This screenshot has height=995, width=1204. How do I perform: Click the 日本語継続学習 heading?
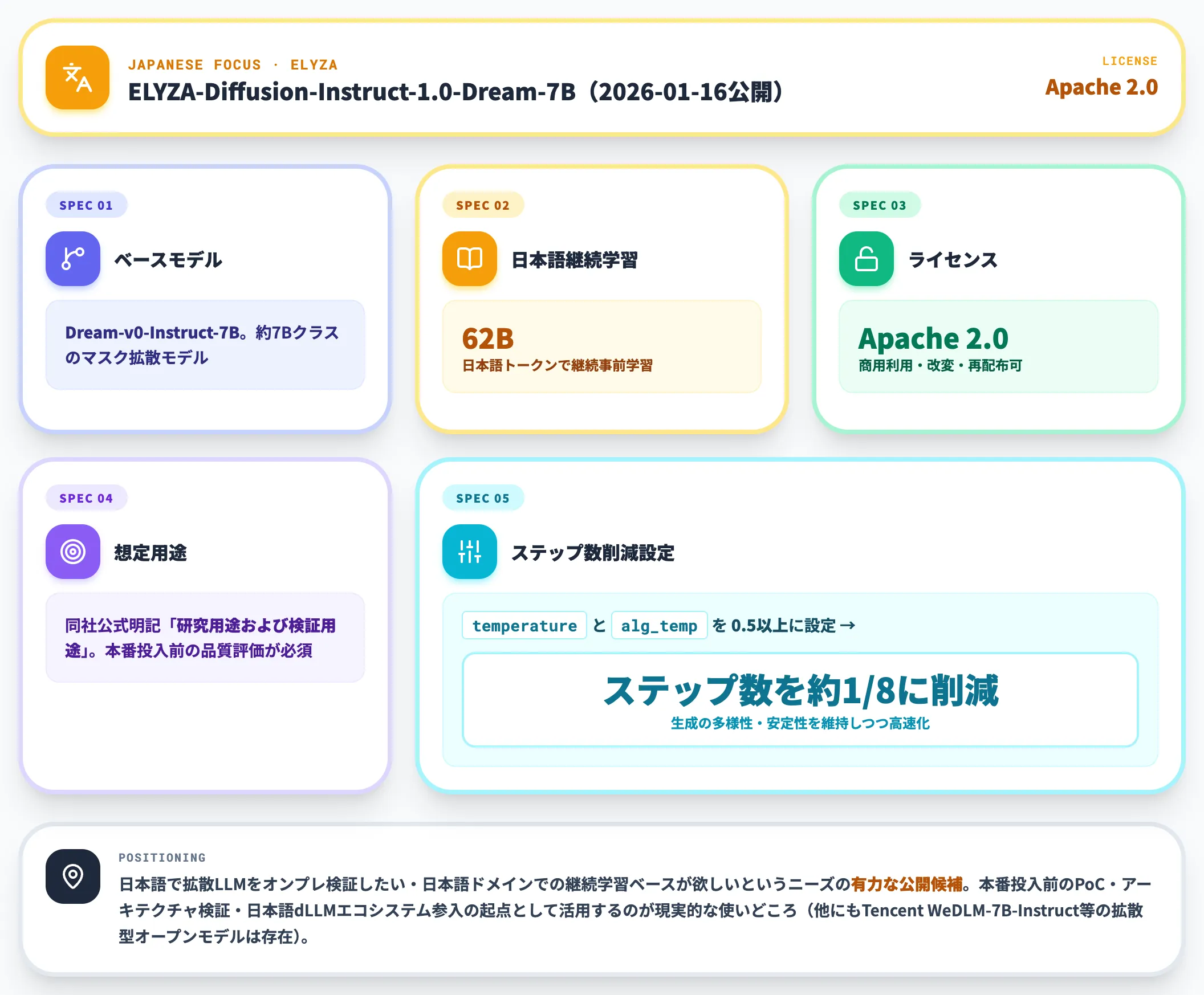point(575,260)
